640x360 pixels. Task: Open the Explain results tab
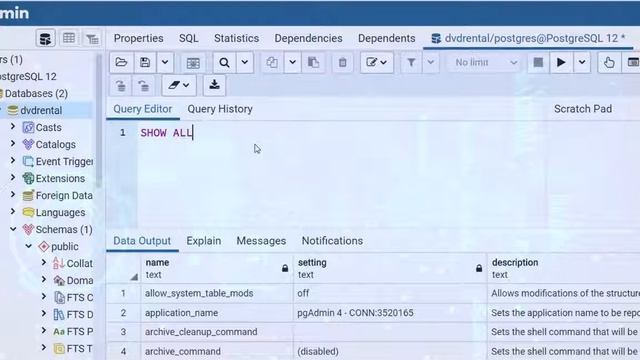[x=204, y=241]
